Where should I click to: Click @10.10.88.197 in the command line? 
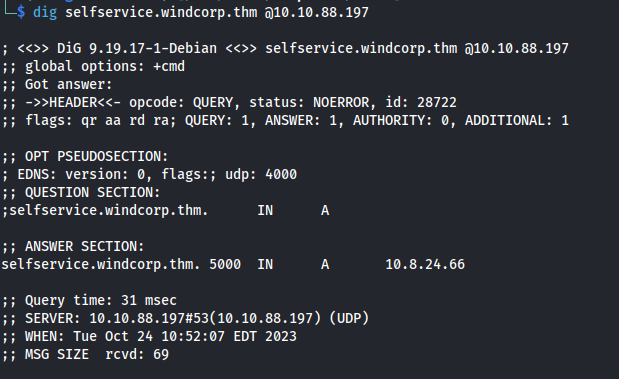pyautogui.click(x=317, y=12)
